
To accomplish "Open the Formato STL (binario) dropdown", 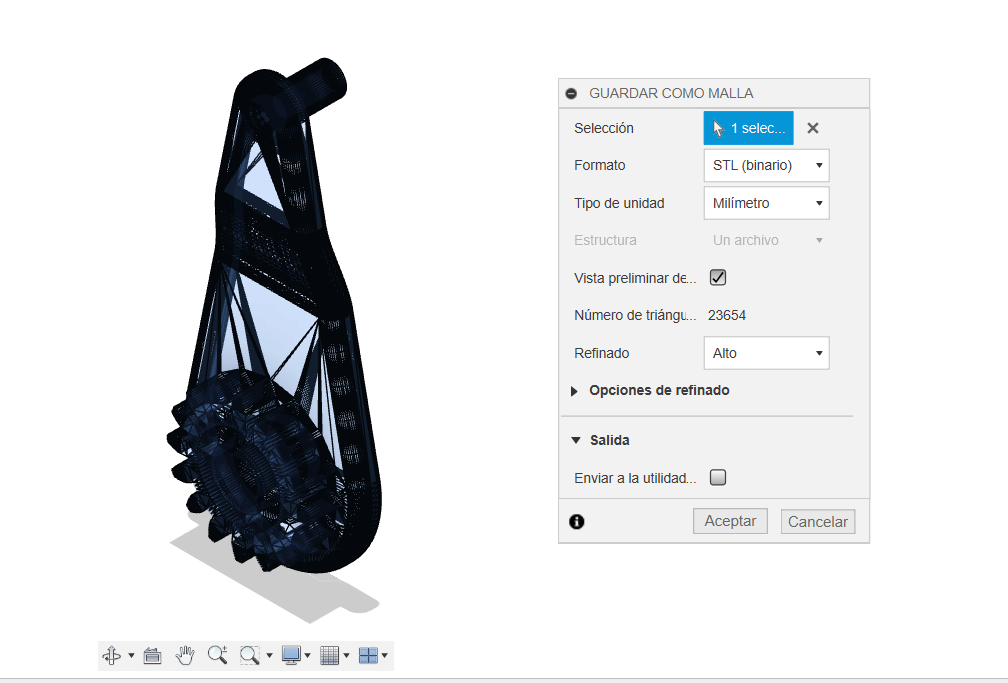I will click(x=766, y=165).
